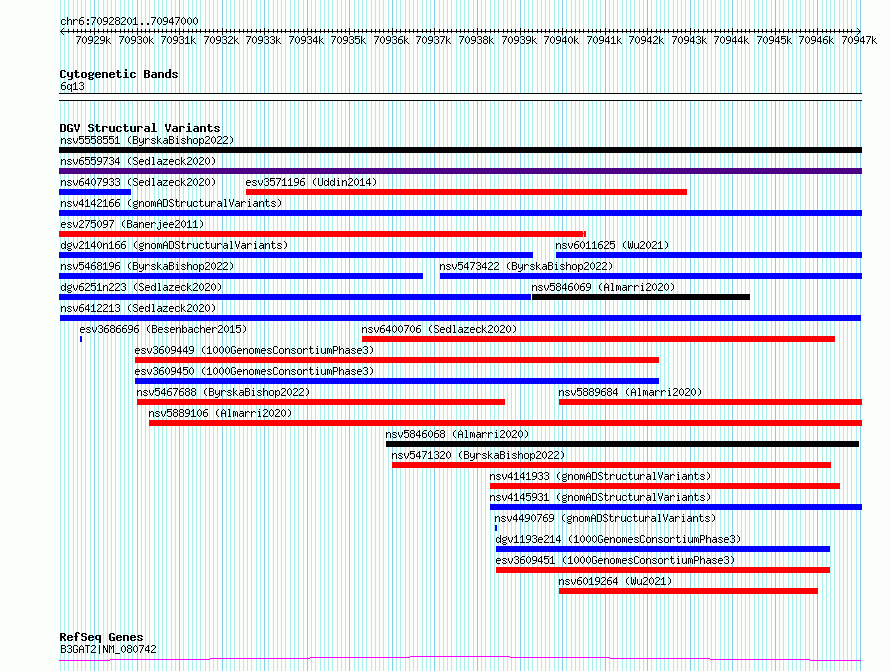The height and width of the screenshot is (671, 890).
Task: Select the red nsv5471320 variant bar
Action: [611, 465]
